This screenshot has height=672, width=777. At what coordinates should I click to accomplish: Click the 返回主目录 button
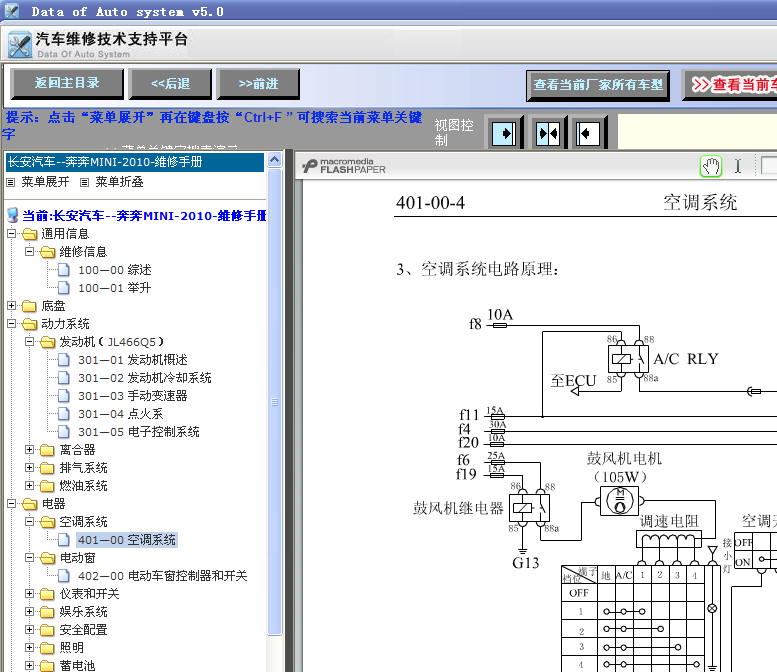pos(67,83)
